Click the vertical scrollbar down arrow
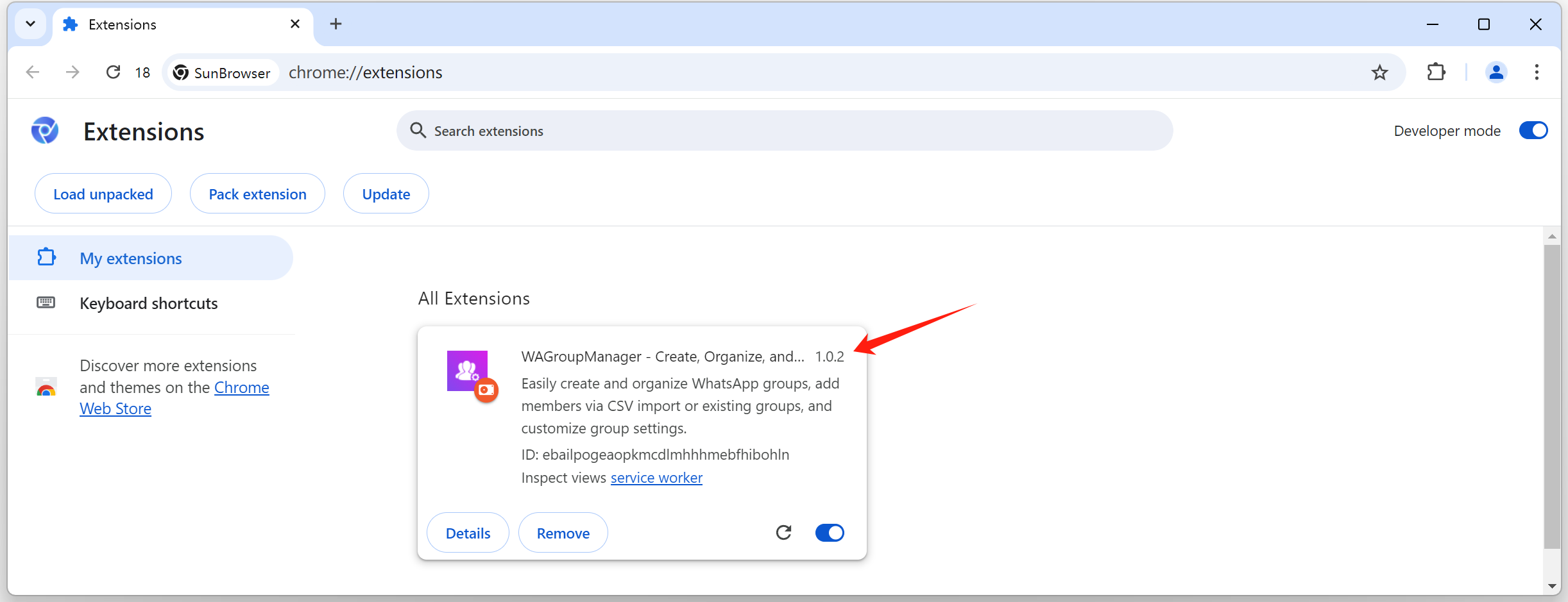This screenshot has height=602, width=1568. point(1552,585)
